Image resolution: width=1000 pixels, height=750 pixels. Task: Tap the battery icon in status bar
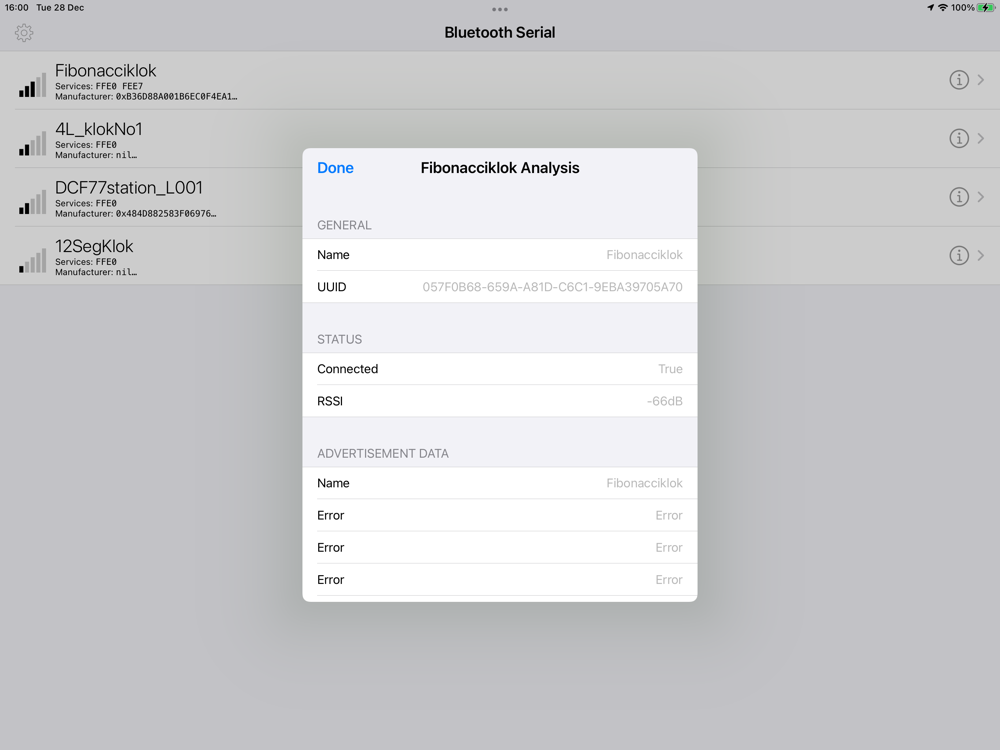coord(986,8)
